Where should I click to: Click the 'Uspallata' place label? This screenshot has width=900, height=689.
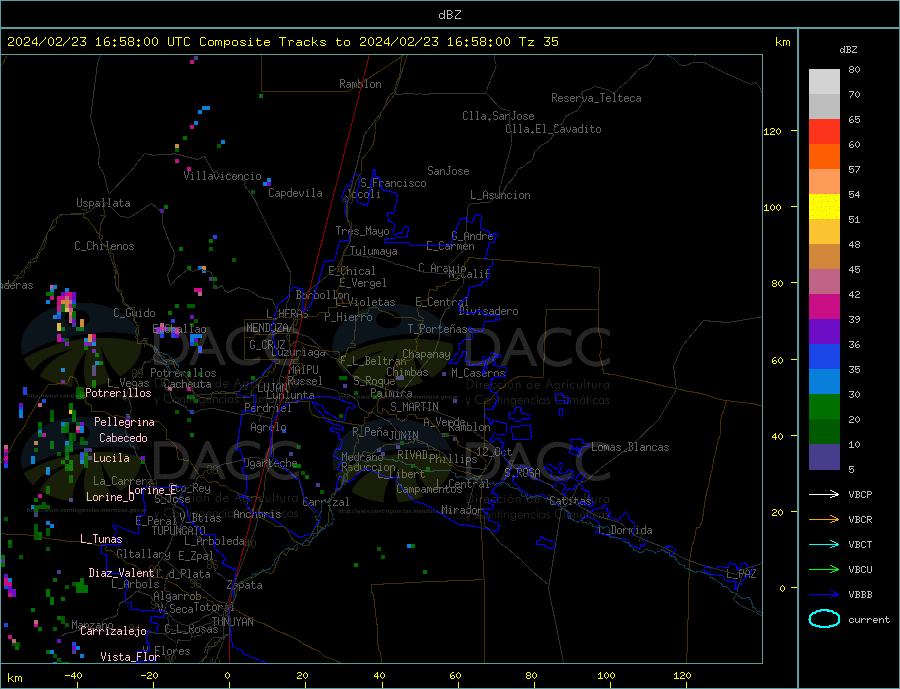point(103,203)
